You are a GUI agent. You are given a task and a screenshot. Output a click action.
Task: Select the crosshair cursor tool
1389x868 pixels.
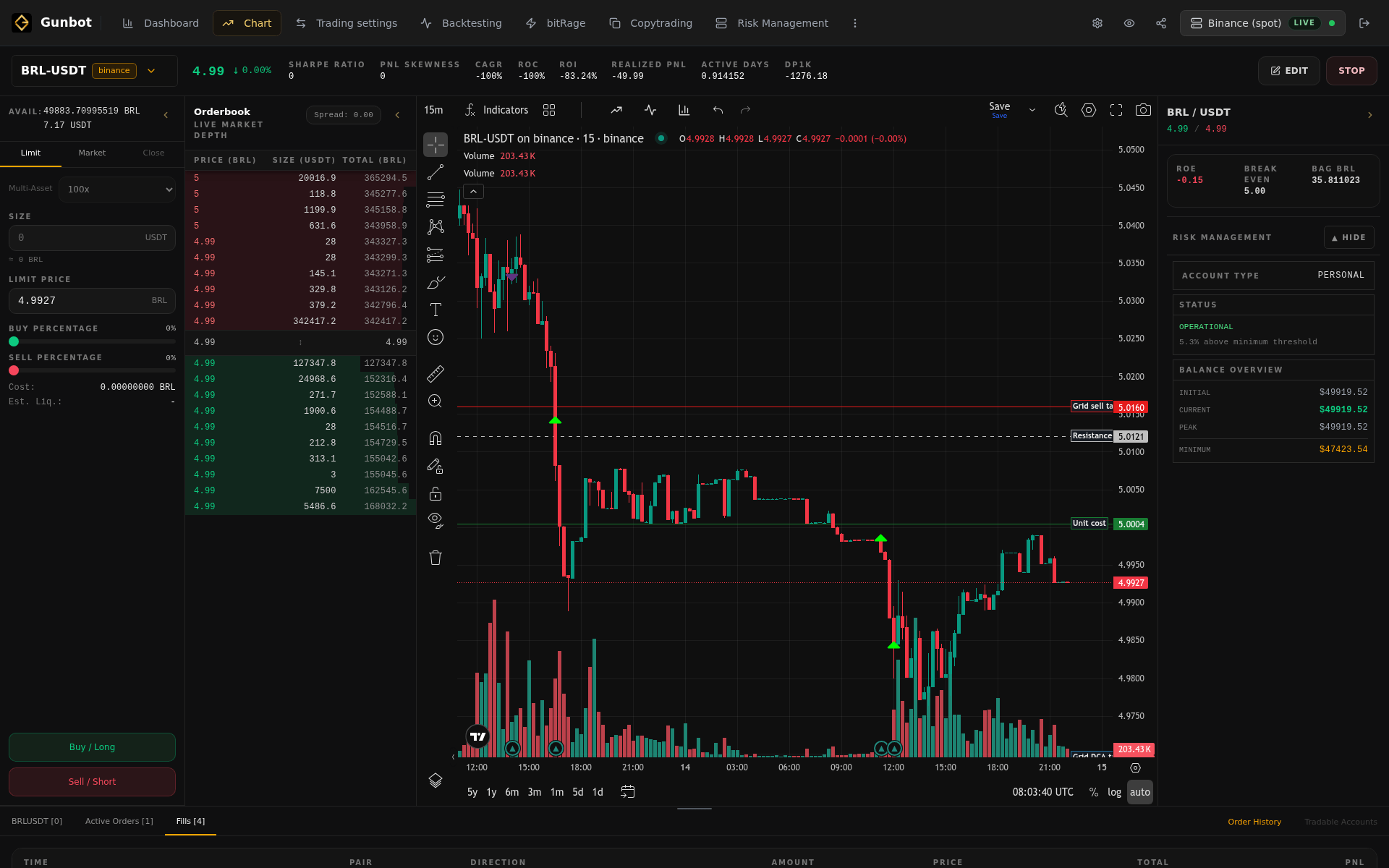tap(436, 145)
